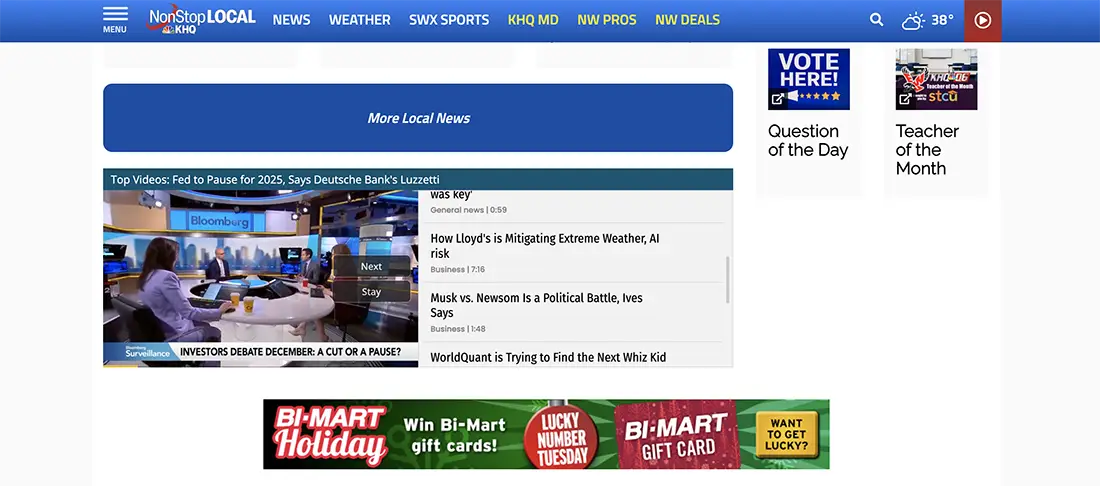Open the NW PROS menu item

coord(607,20)
